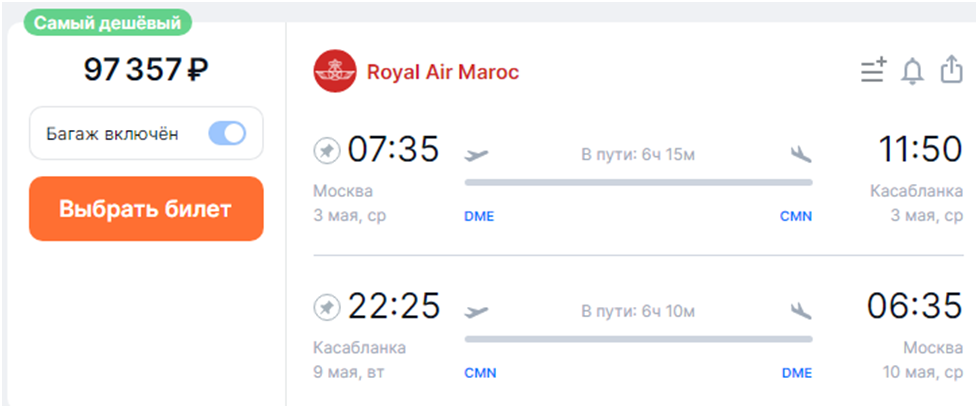
Task: Pin the 07:35 outbound flight
Action: 327,151
